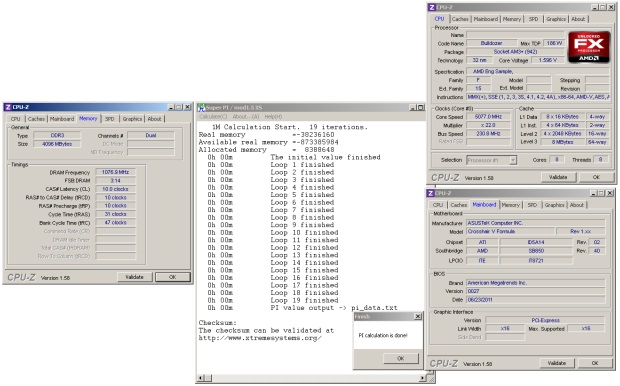This screenshot has width=620, height=386.
Task: Click OK in the processor CPU-Z window
Action: pos(596,177)
